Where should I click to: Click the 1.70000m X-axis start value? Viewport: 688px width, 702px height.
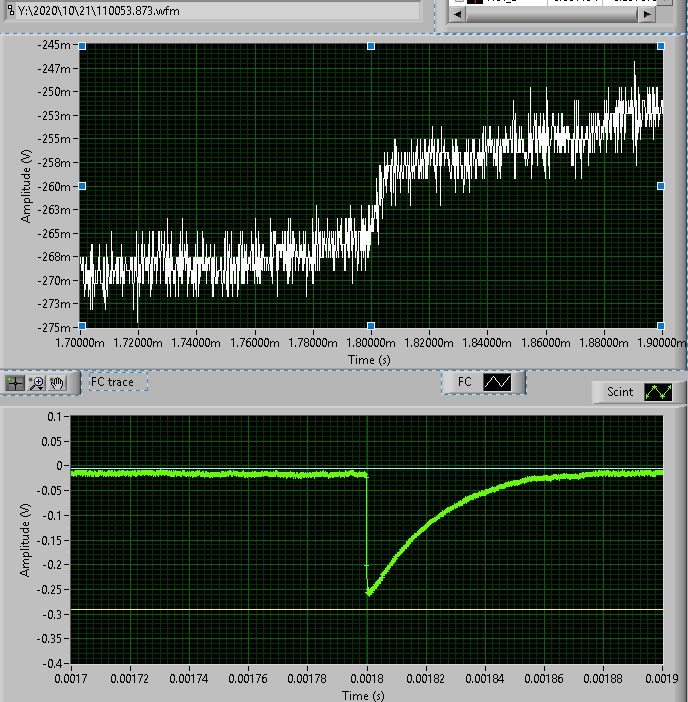80,343
